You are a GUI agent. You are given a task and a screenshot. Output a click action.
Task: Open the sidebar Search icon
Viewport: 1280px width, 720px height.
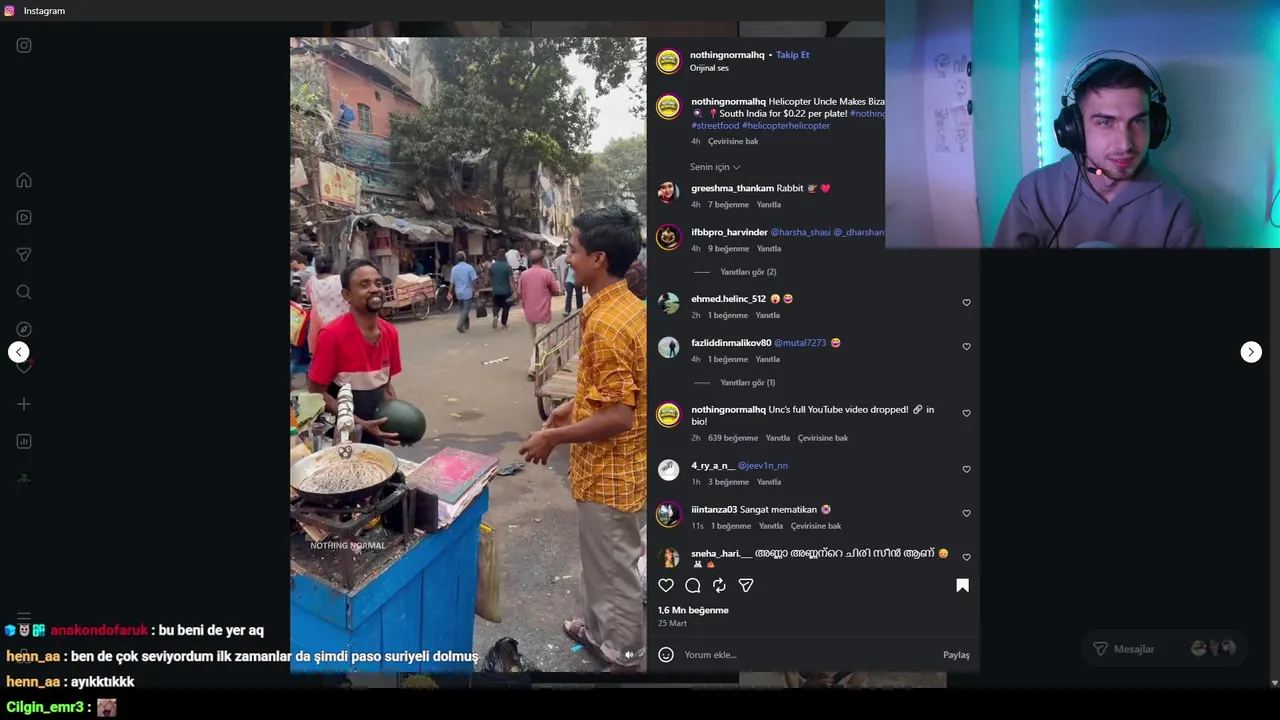[x=24, y=292]
